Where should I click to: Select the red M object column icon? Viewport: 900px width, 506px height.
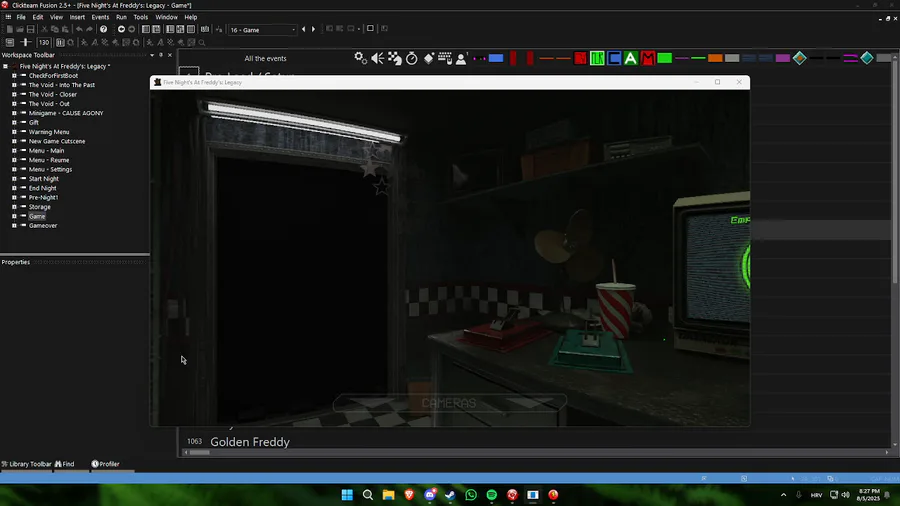pyautogui.click(x=648, y=58)
